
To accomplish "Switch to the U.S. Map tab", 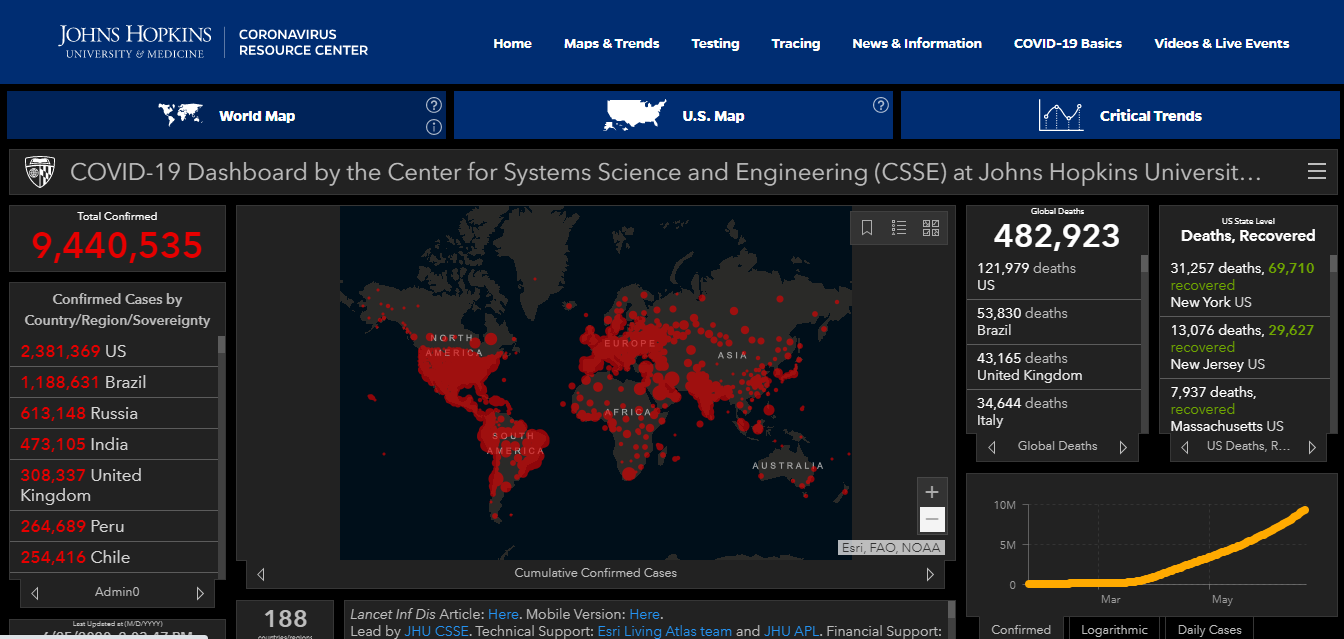I will tap(673, 115).
